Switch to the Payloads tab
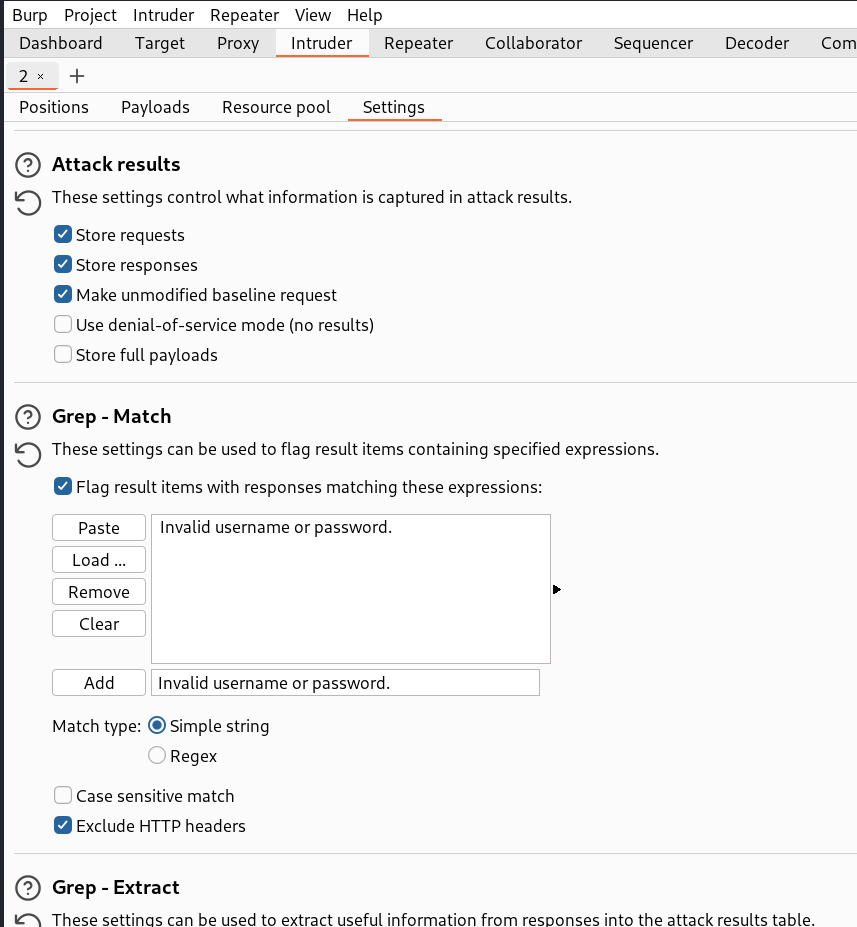Screen dimensions: 857x927 155,107
